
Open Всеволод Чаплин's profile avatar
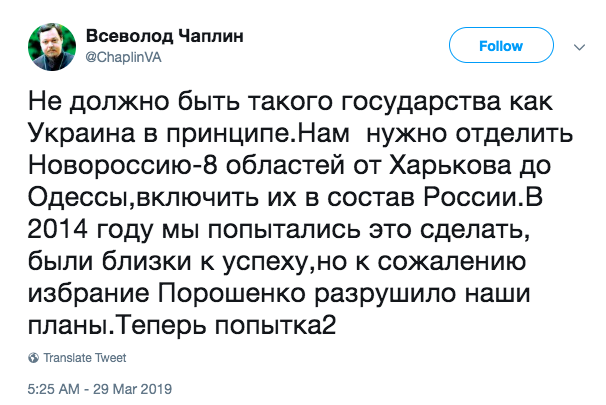tap(52, 47)
